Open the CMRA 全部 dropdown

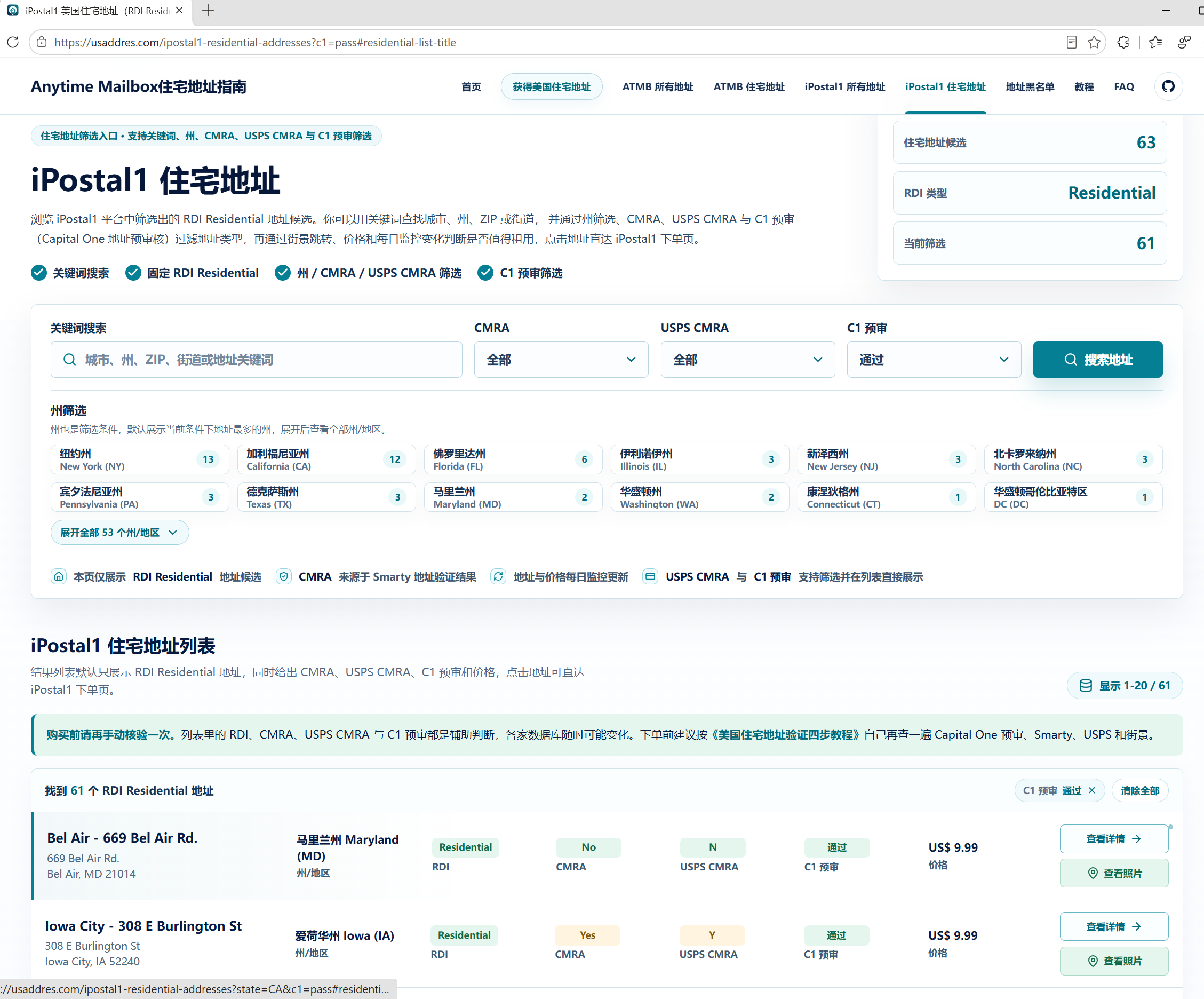561,360
